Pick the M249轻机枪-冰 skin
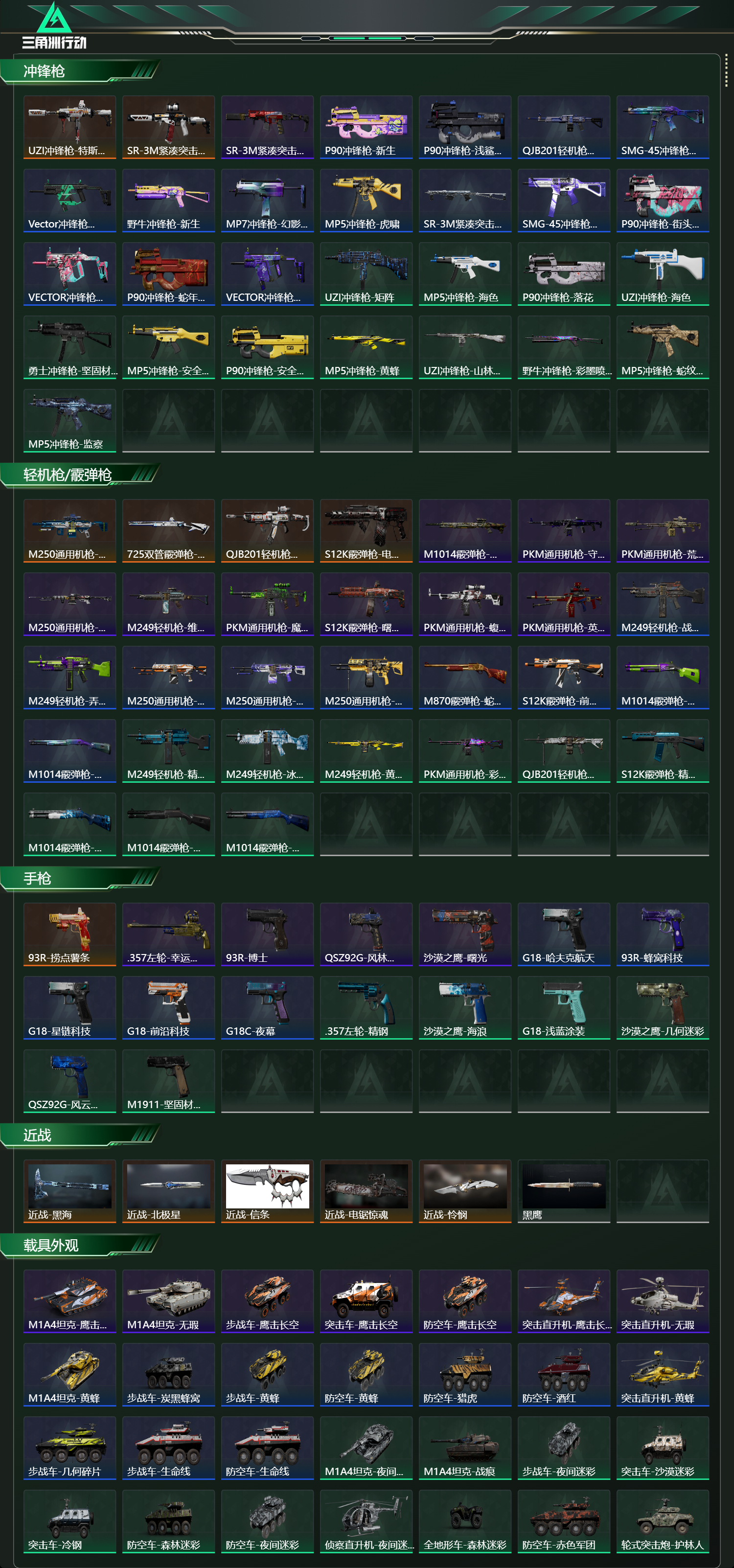 coord(268,751)
